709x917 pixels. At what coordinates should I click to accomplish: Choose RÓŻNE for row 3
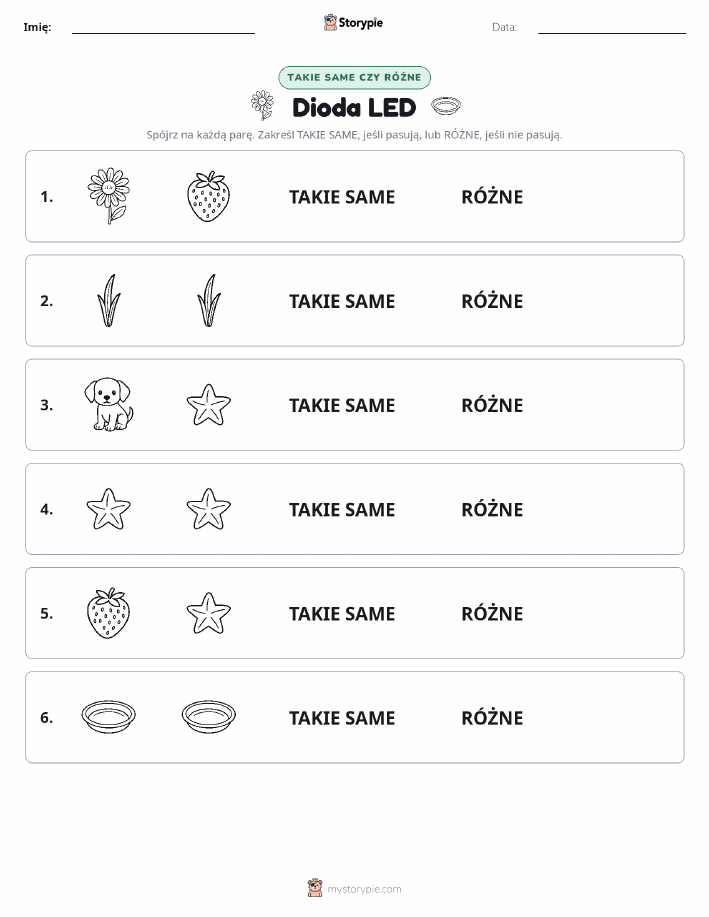(492, 405)
